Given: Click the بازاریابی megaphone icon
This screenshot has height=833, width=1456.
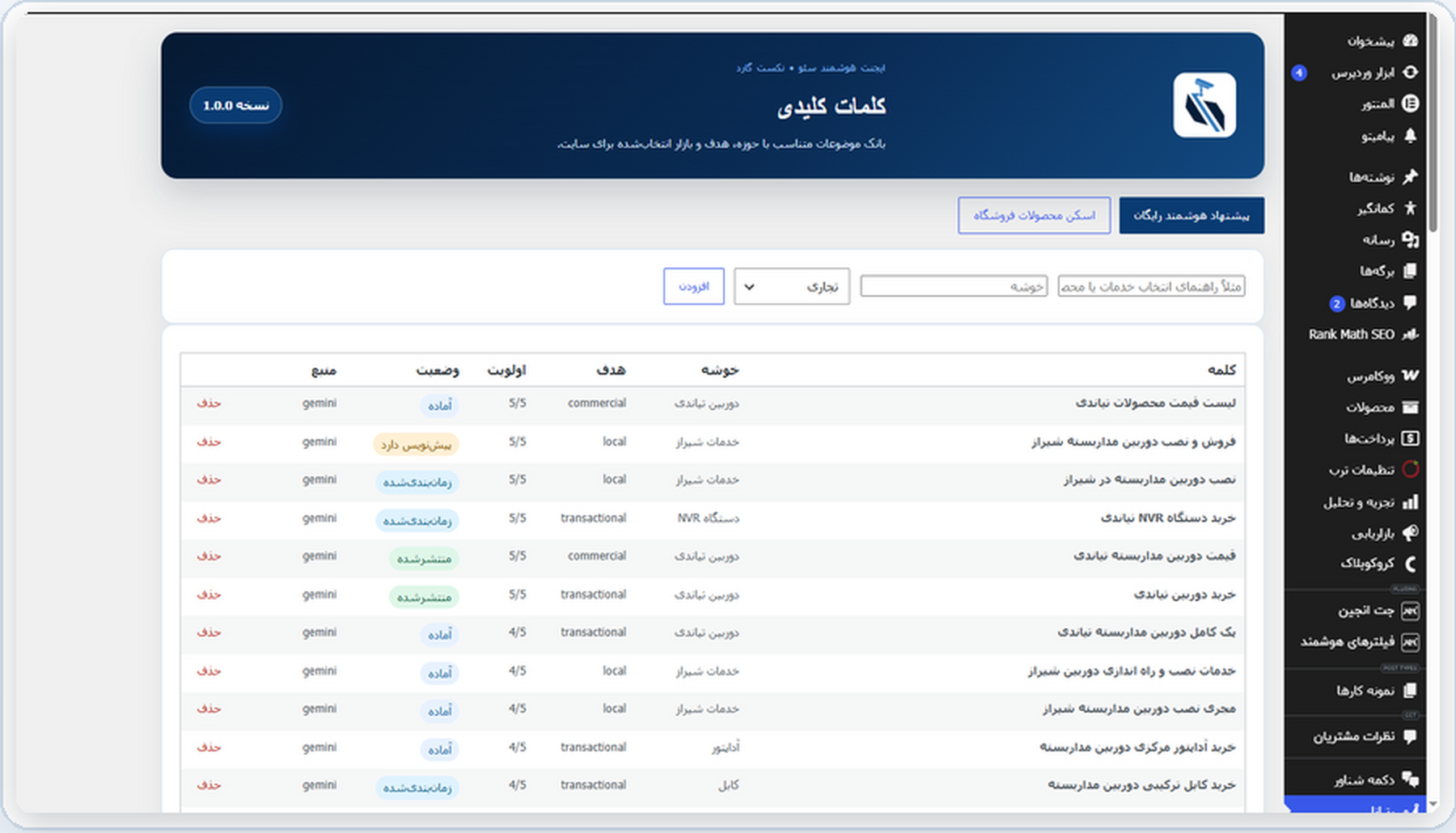Looking at the screenshot, I should pos(1410,533).
